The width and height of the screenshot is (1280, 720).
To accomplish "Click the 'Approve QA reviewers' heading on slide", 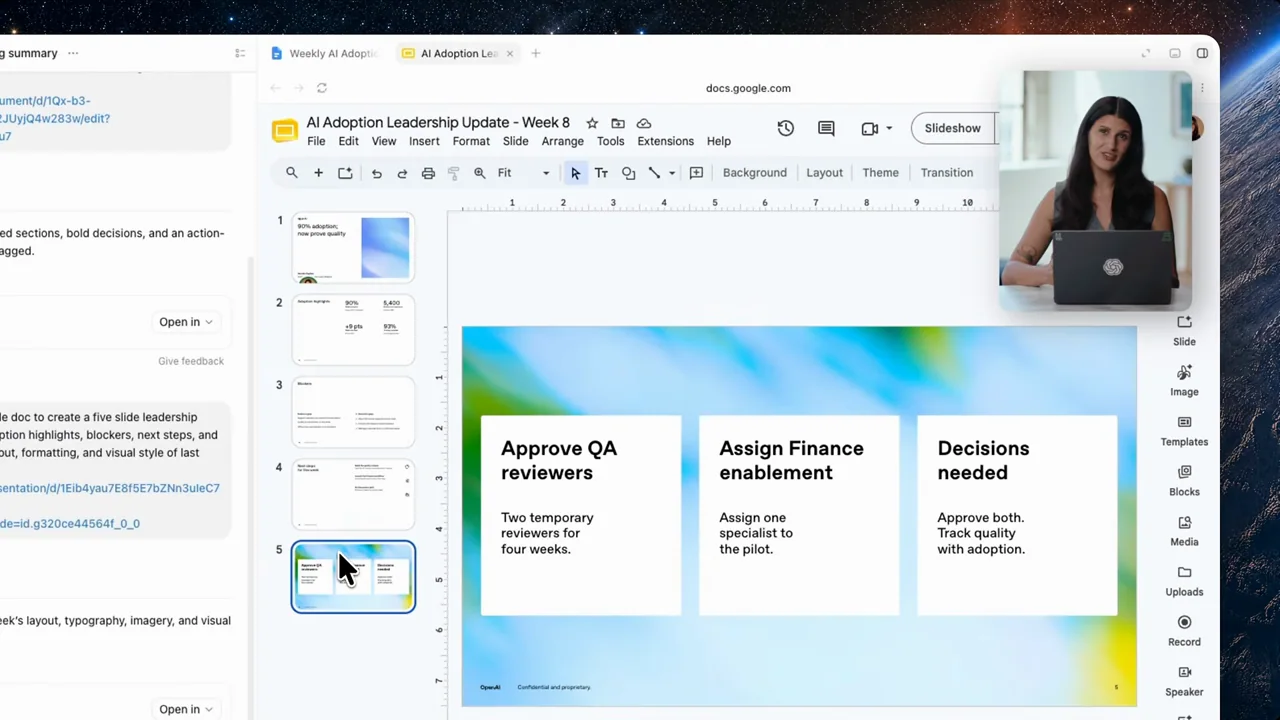I will (559, 461).
